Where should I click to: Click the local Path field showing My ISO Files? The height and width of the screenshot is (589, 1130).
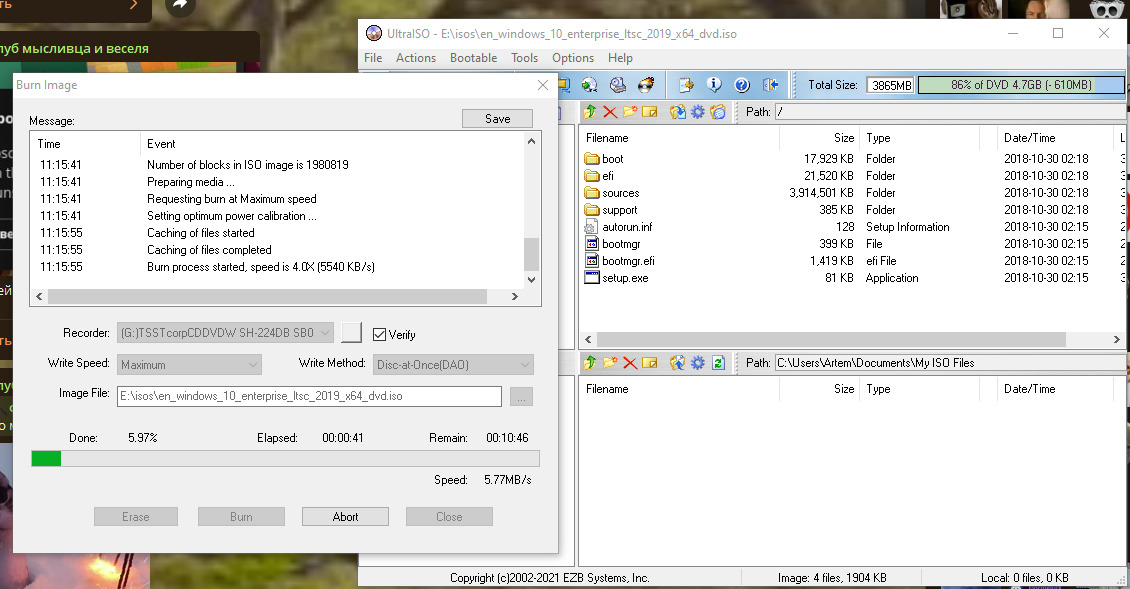[x=950, y=363]
